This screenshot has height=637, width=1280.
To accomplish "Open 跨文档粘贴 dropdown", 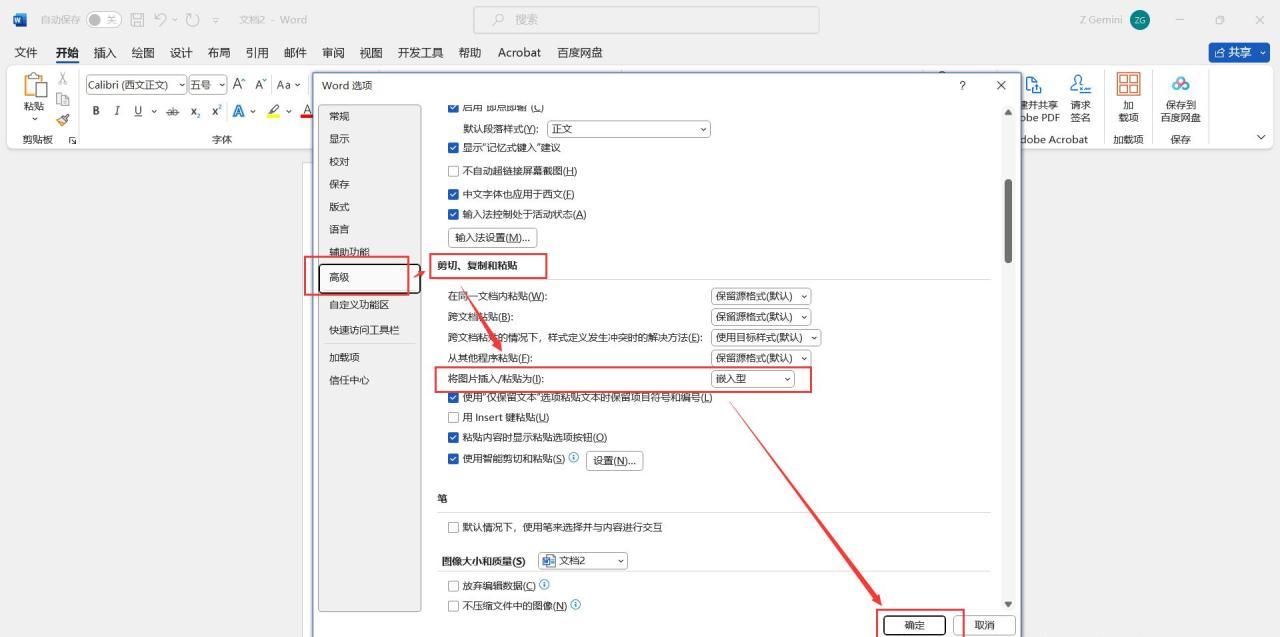I will coord(761,317).
